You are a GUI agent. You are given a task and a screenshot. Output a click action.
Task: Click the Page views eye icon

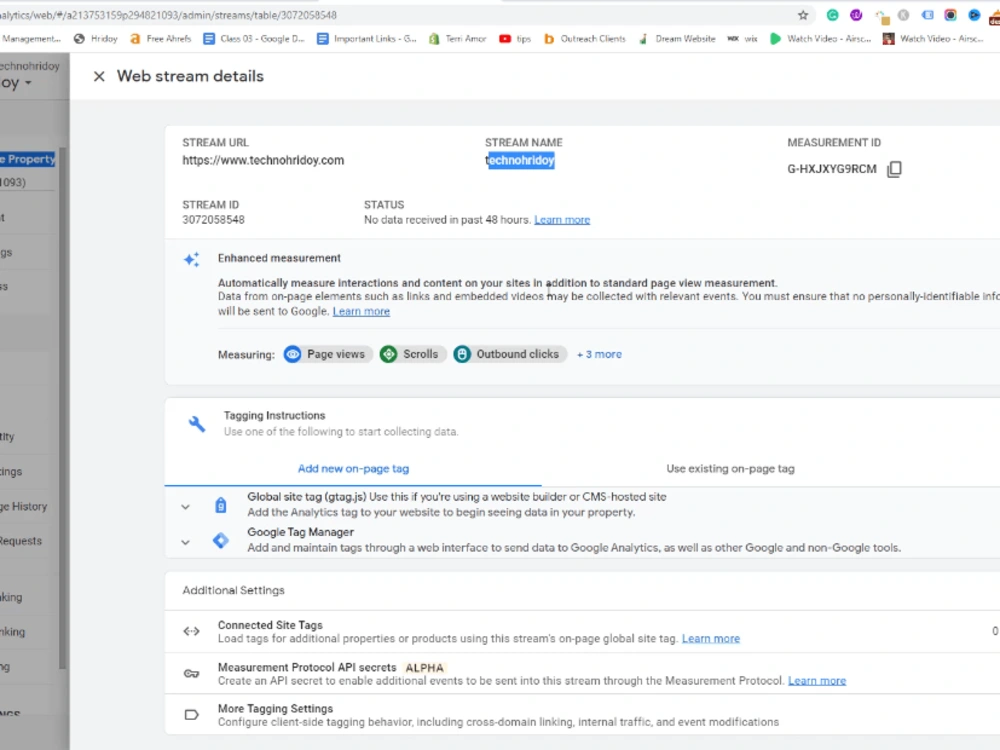[x=293, y=354]
